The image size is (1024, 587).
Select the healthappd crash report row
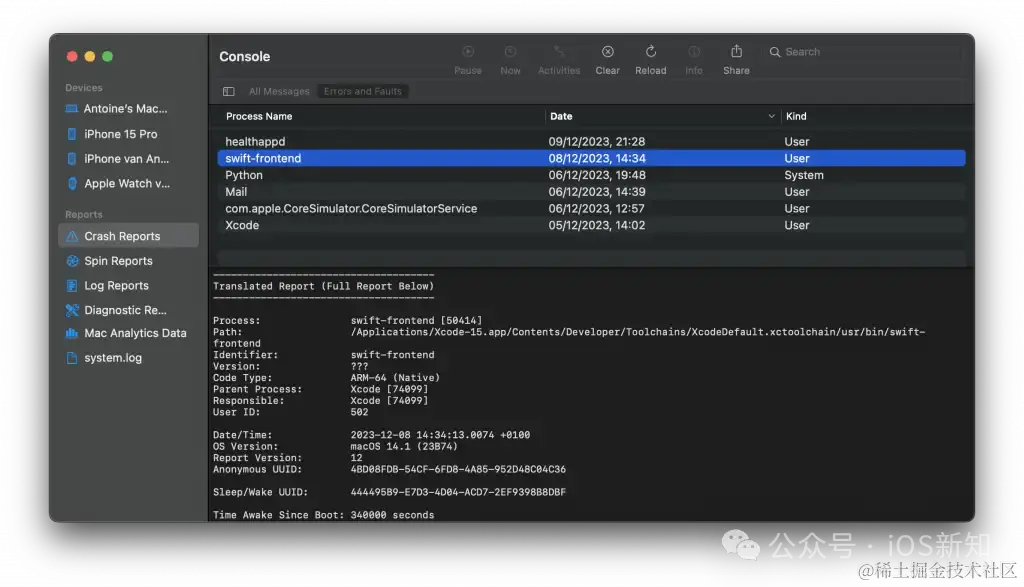point(591,142)
